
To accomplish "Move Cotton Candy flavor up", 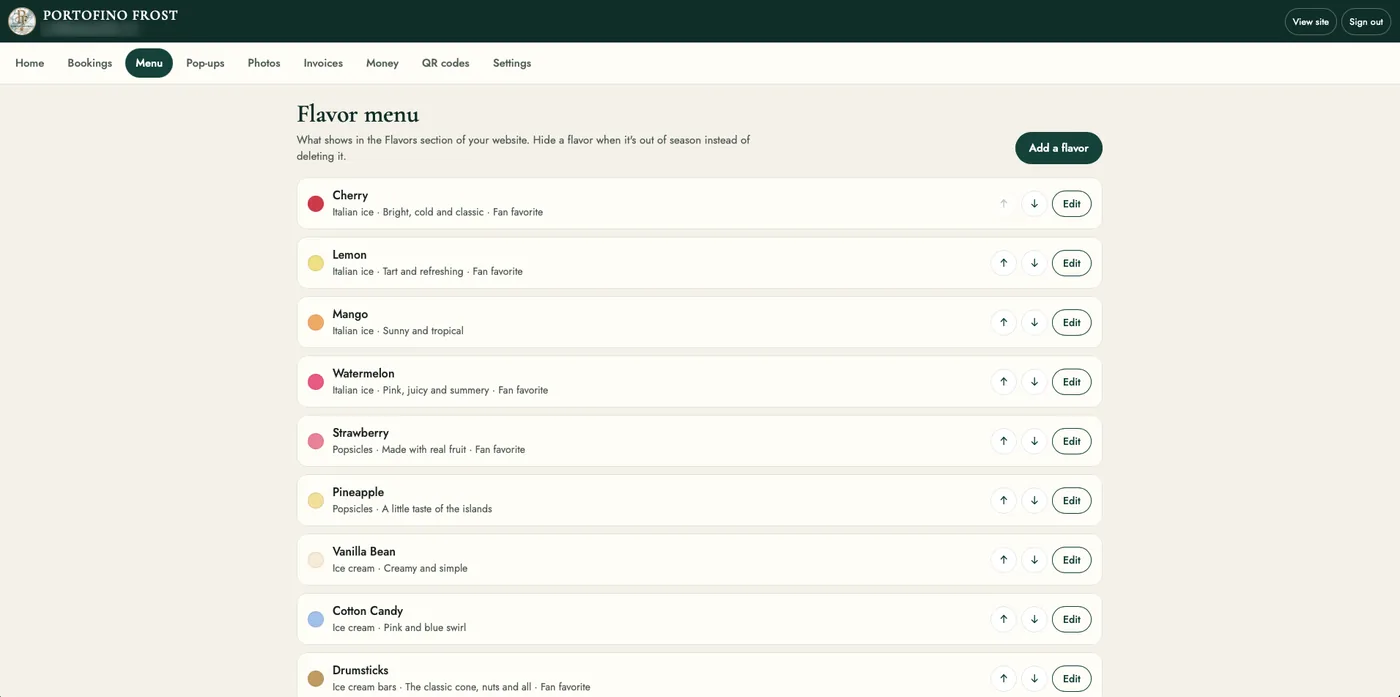I will tap(1003, 619).
